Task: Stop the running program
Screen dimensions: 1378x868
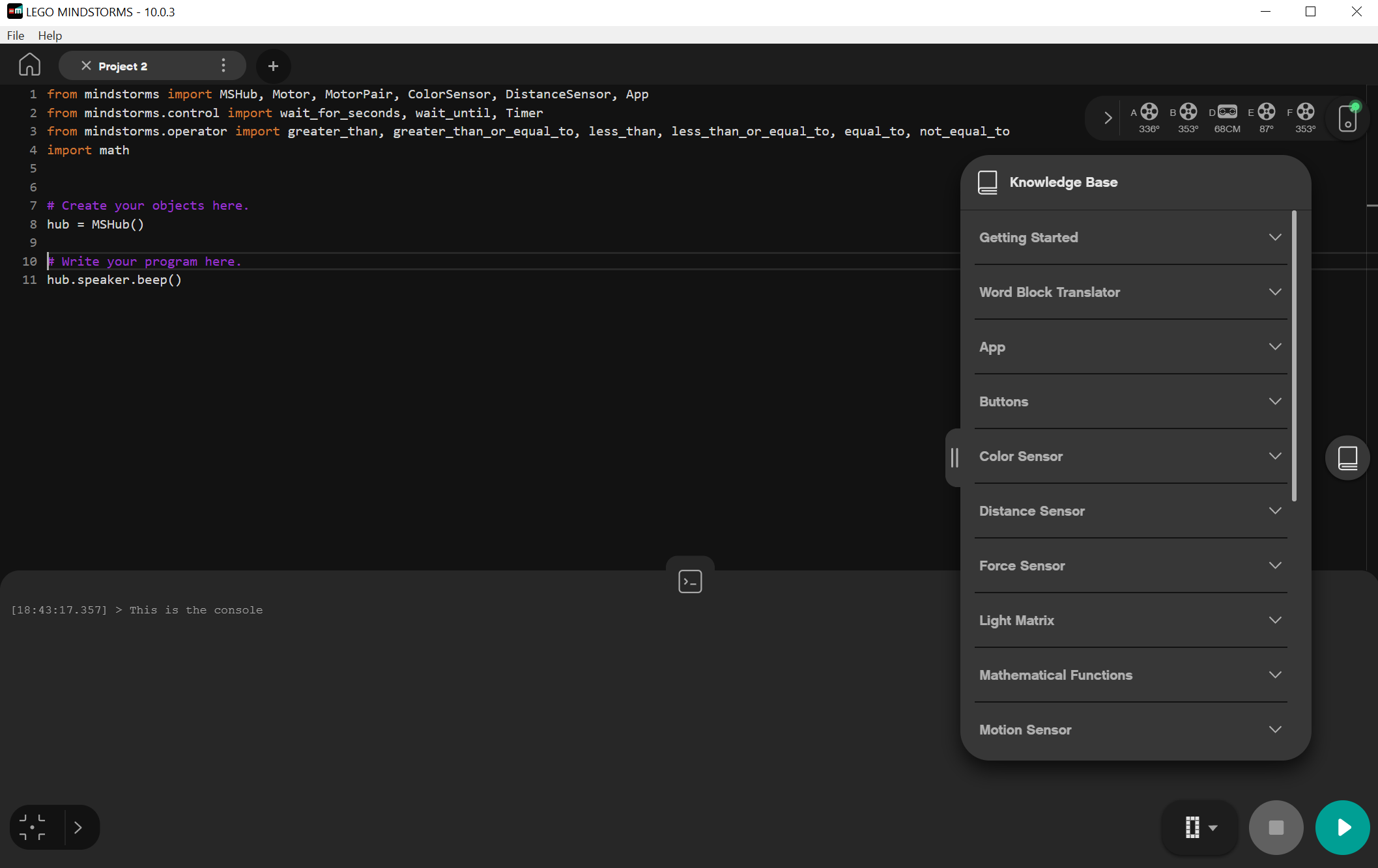Action: [x=1276, y=827]
